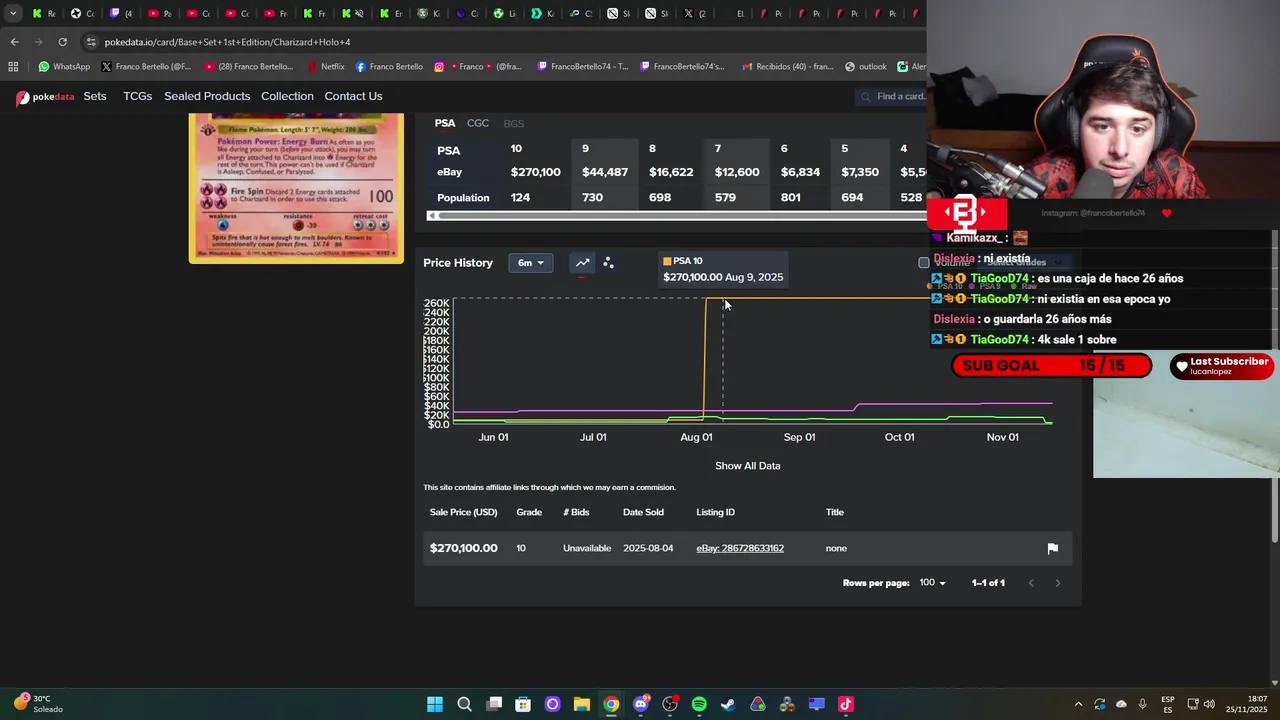This screenshot has width=1280, height=720.
Task: Click the site info icon in address bar
Action: (91, 42)
